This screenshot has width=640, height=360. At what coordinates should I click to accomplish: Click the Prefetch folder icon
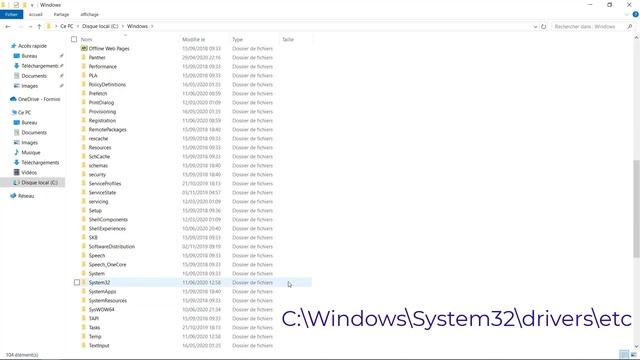click(x=84, y=93)
